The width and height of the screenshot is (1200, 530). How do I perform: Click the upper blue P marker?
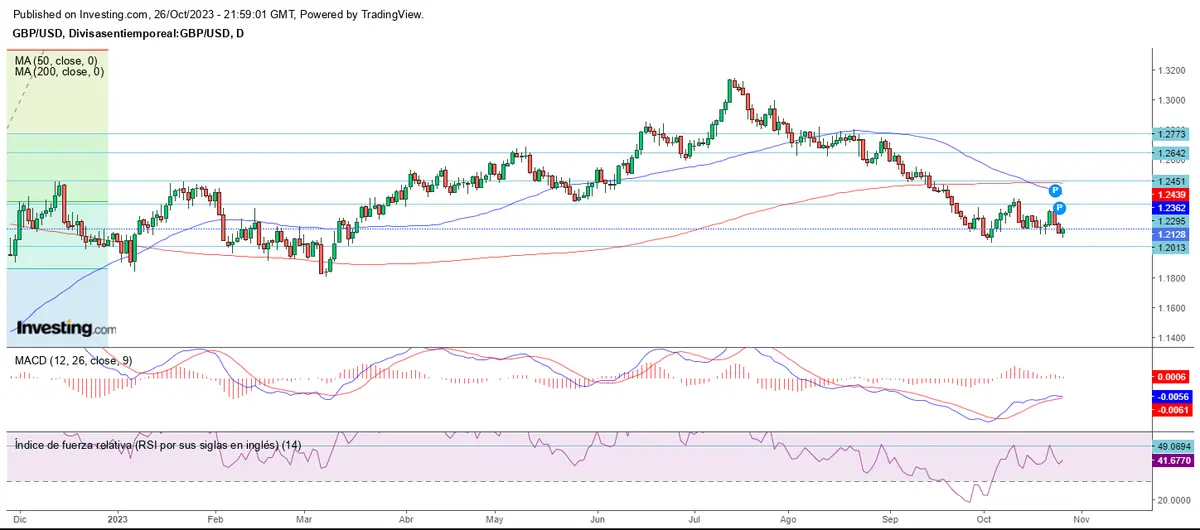[1054, 190]
